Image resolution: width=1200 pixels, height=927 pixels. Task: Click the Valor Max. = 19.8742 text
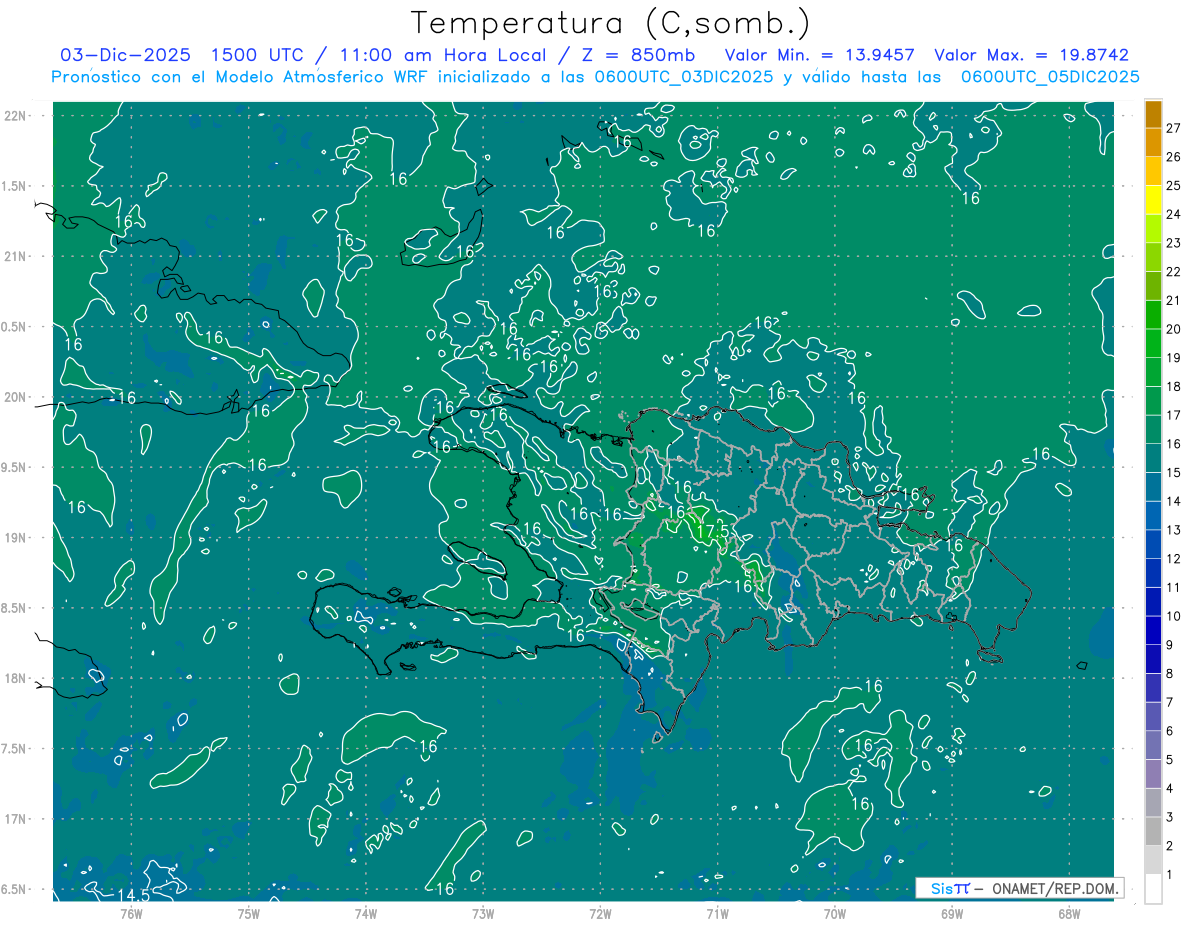pyautogui.click(x=1031, y=55)
